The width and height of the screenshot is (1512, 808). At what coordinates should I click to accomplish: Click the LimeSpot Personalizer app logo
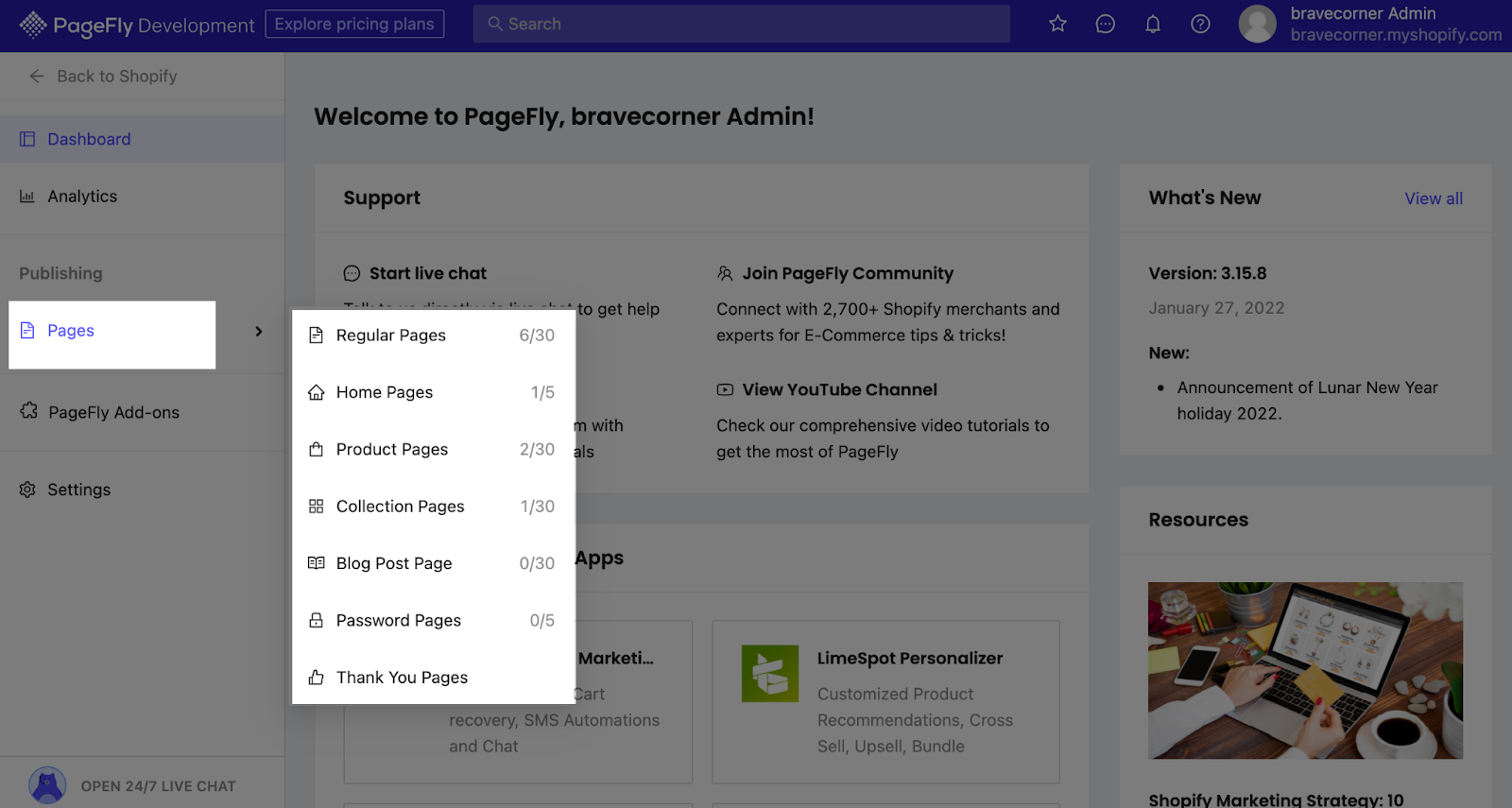click(x=770, y=673)
